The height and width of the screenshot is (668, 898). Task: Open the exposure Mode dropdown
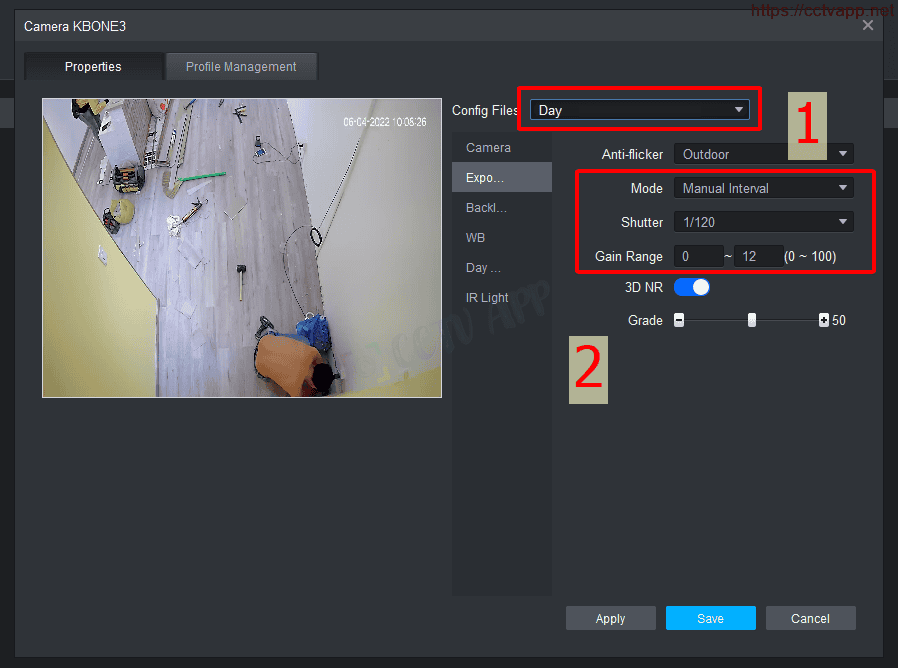pos(763,188)
